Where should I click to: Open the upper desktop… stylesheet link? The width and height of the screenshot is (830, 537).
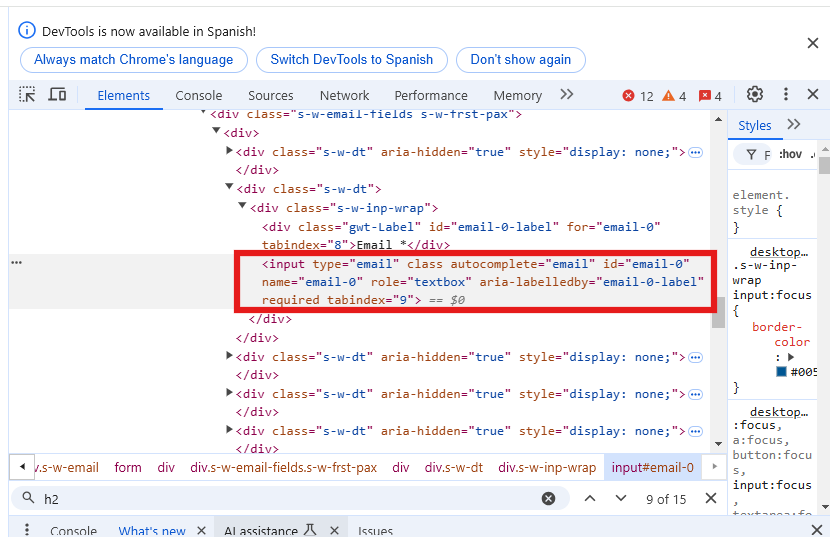[779, 252]
